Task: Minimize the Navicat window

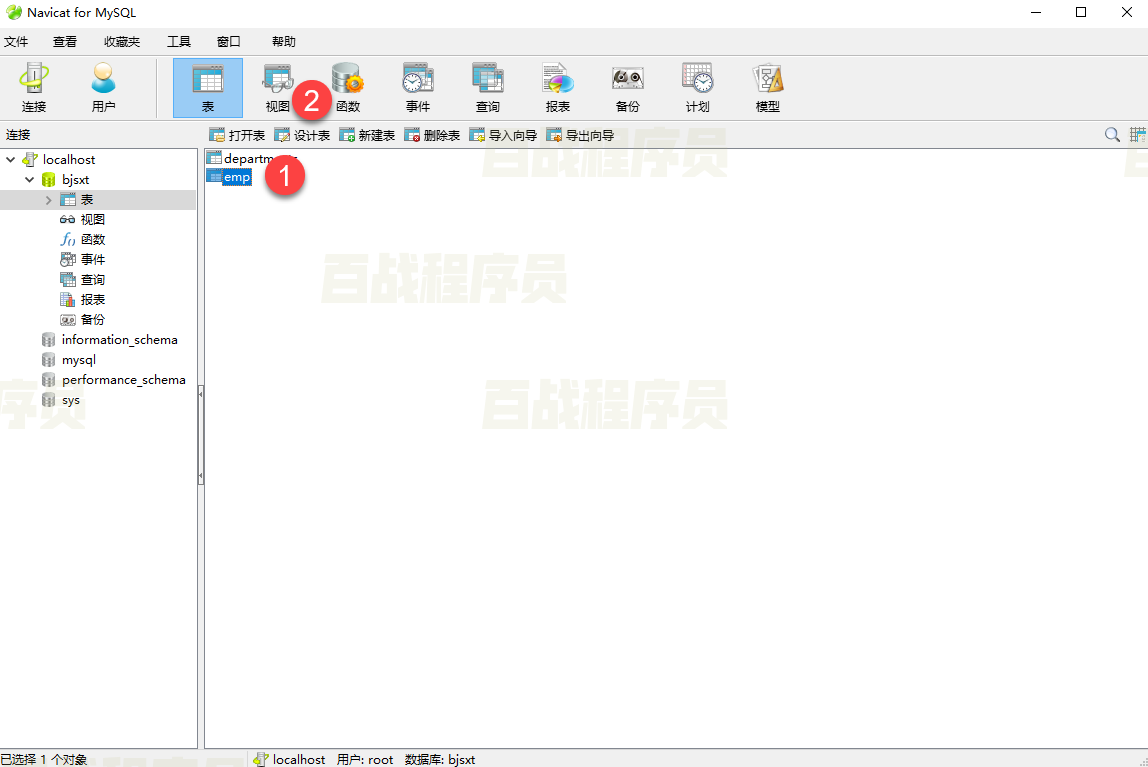Action: 1036,12
